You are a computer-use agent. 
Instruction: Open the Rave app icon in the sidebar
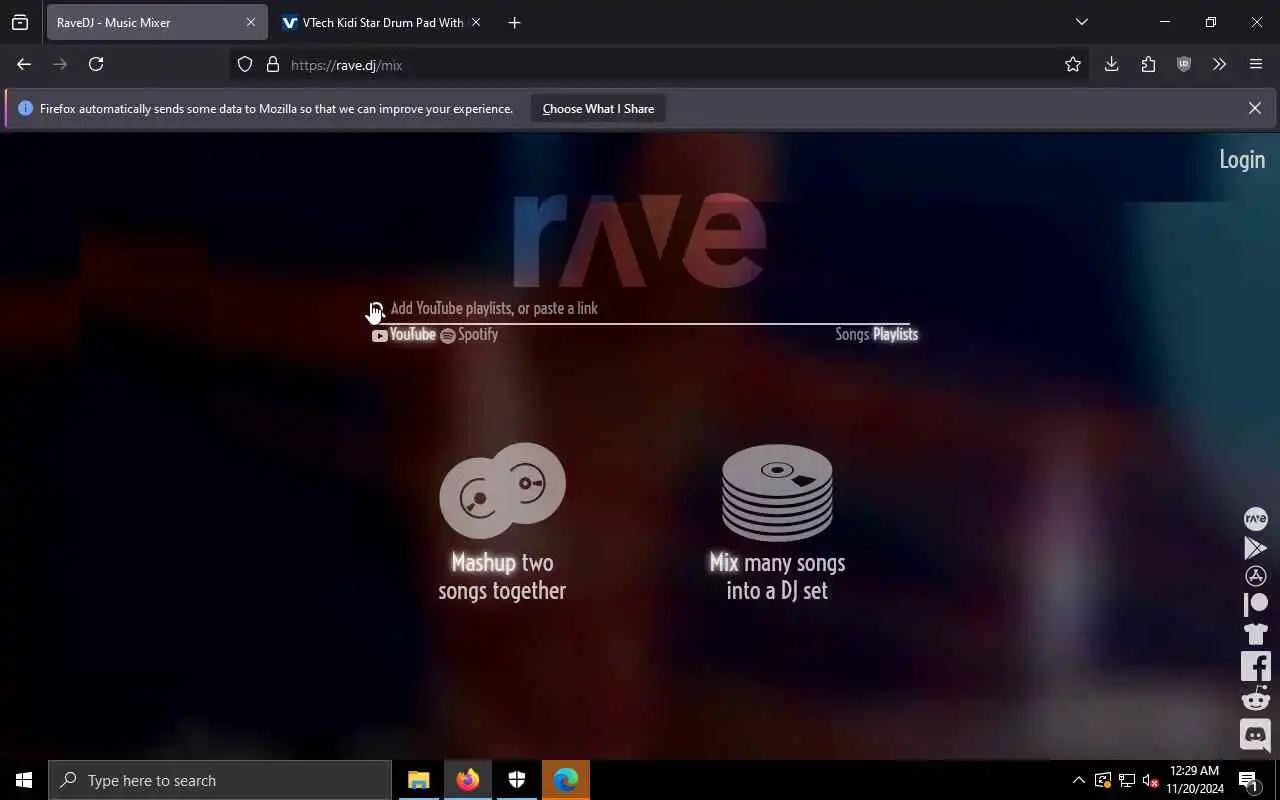(1255, 518)
